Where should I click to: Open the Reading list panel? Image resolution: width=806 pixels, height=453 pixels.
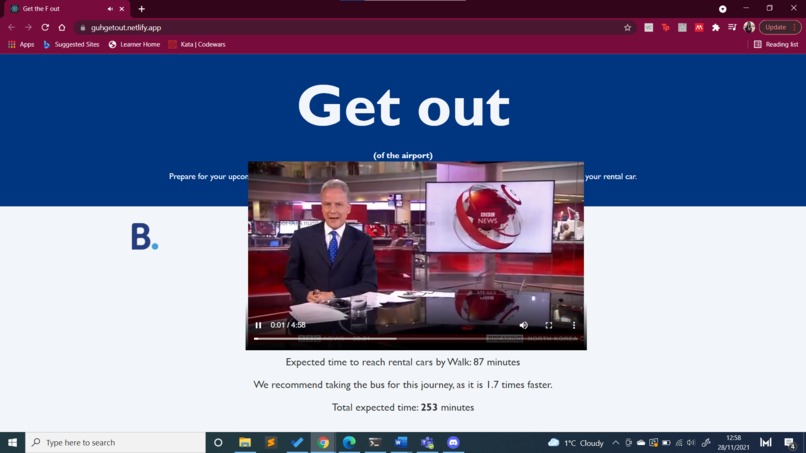pos(776,45)
